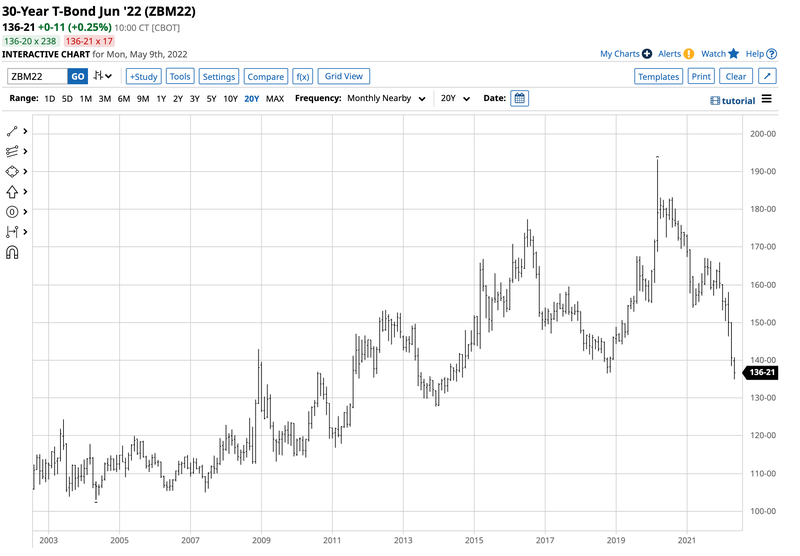Expand measurement tool options chevron
The height and width of the screenshot is (556, 800).
point(25,232)
